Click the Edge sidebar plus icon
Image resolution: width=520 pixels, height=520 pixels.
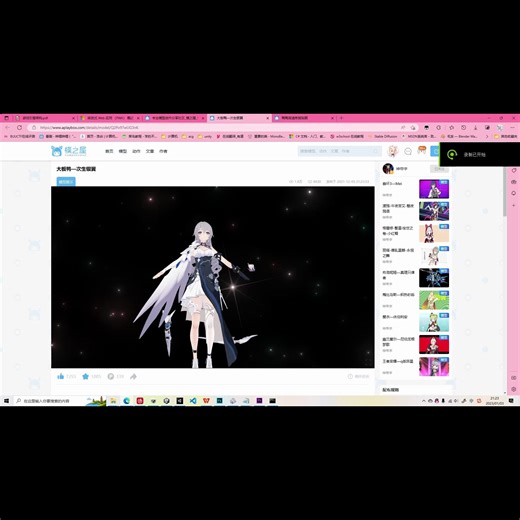pyautogui.click(x=514, y=205)
